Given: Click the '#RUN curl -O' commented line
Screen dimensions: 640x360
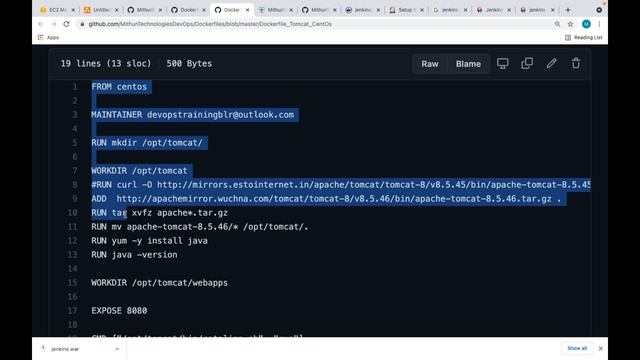Looking at the screenshot, I should point(341,185).
